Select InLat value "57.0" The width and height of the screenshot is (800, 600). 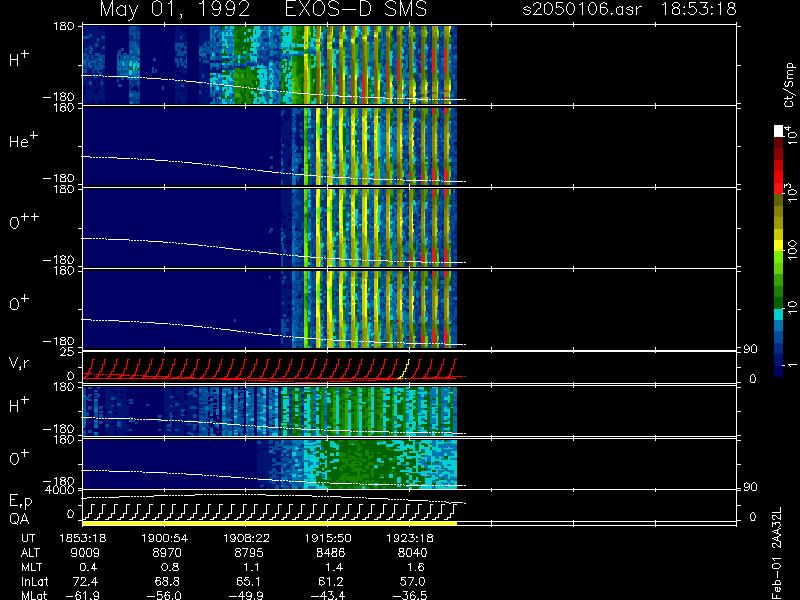tap(412, 581)
